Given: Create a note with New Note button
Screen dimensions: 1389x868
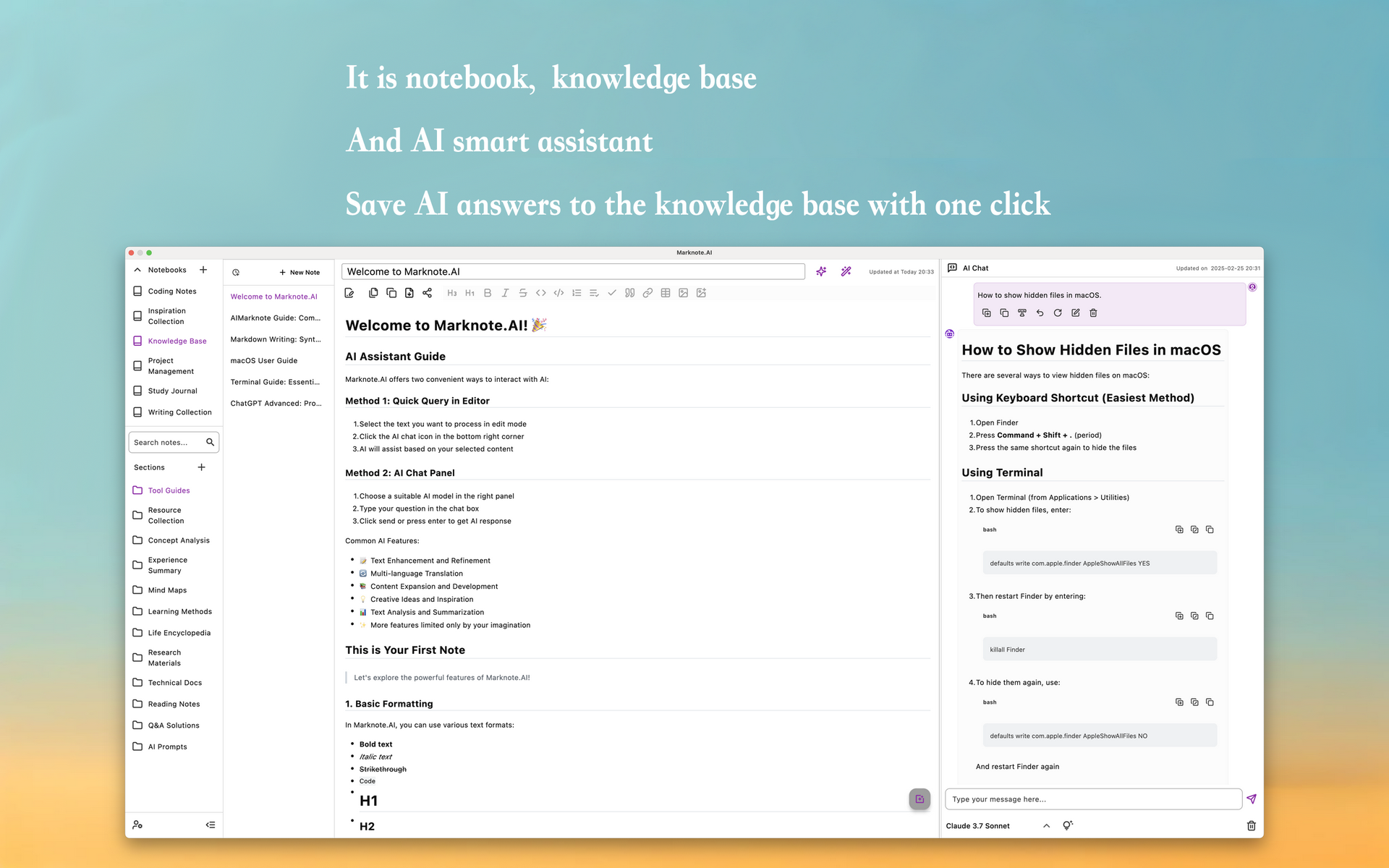Looking at the screenshot, I should click(299, 272).
